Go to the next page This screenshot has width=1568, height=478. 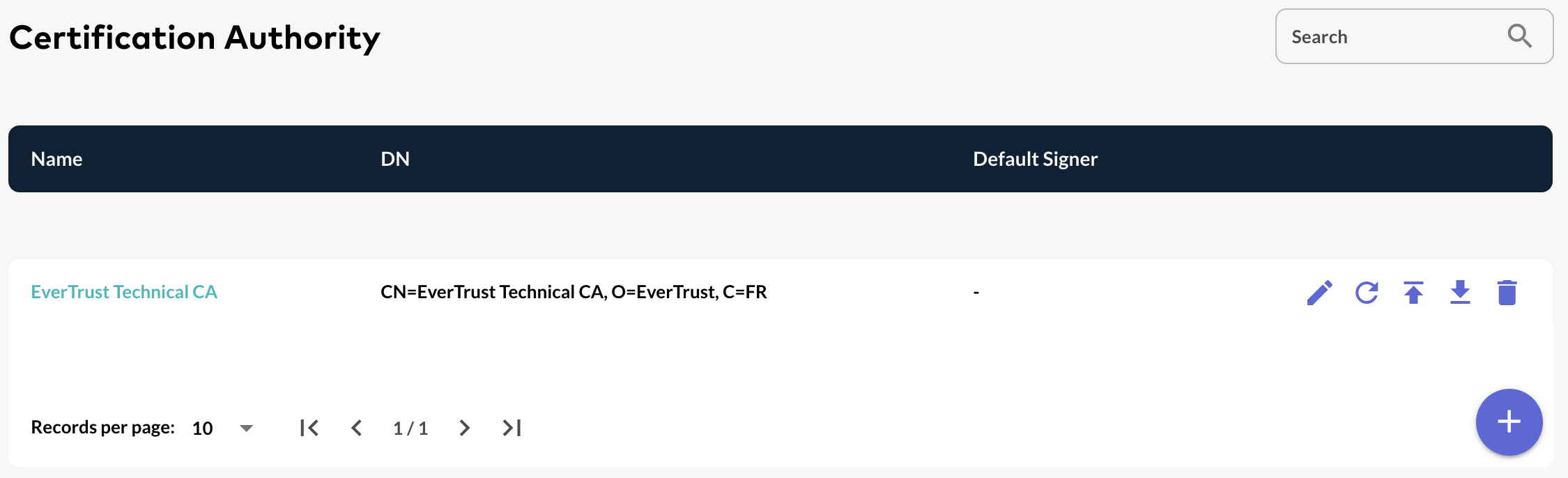tap(464, 428)
